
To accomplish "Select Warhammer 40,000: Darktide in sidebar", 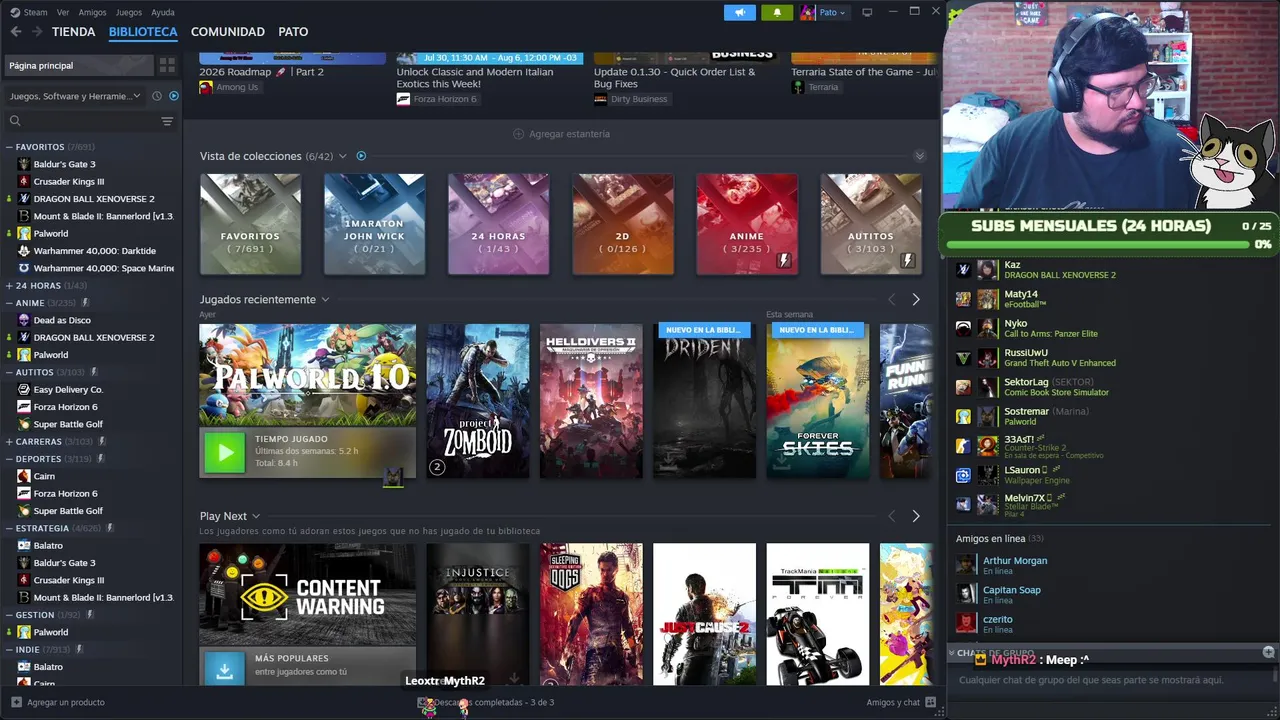I will tap(94, 251).
